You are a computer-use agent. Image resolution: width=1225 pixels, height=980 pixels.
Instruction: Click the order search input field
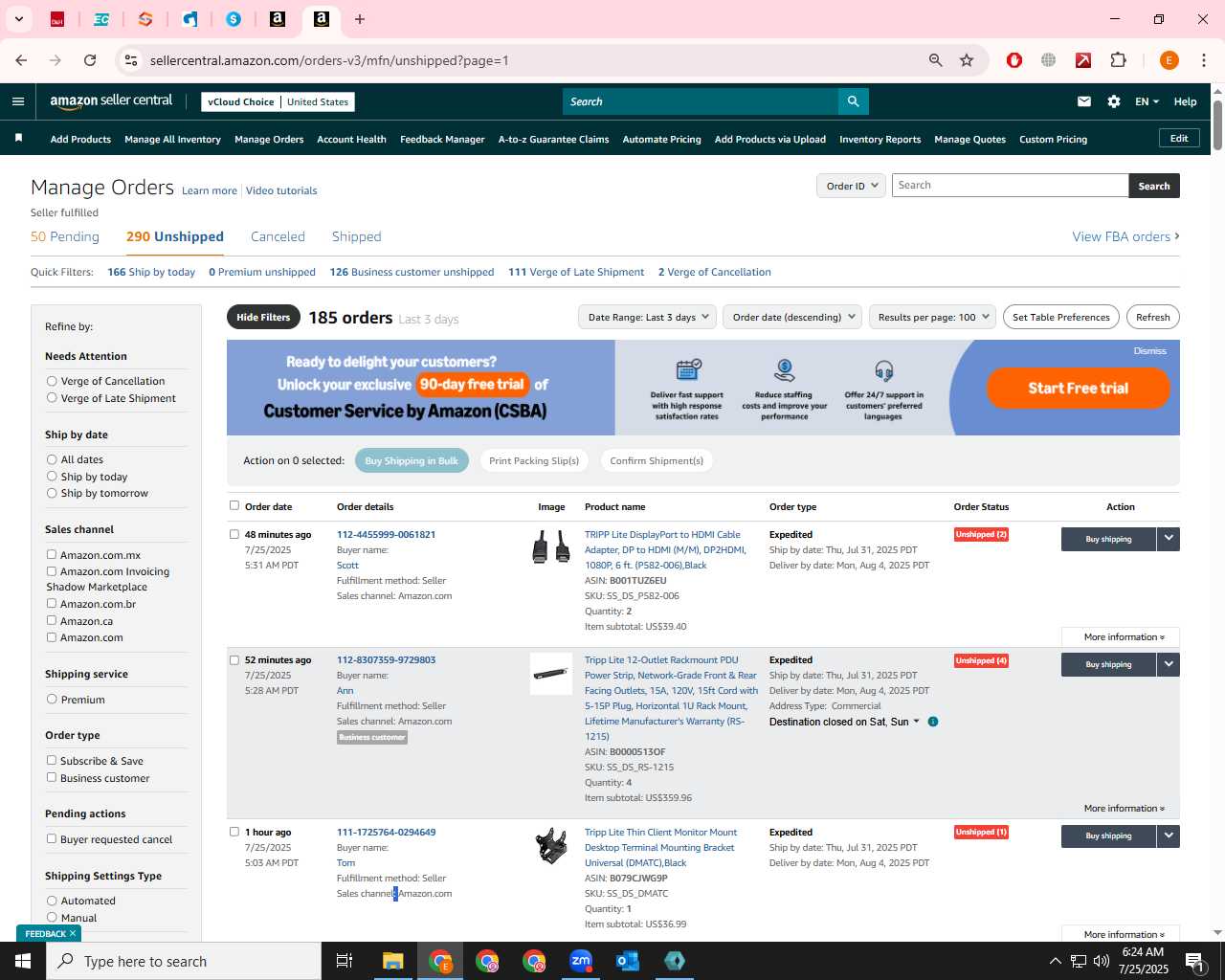[1010, 186]
